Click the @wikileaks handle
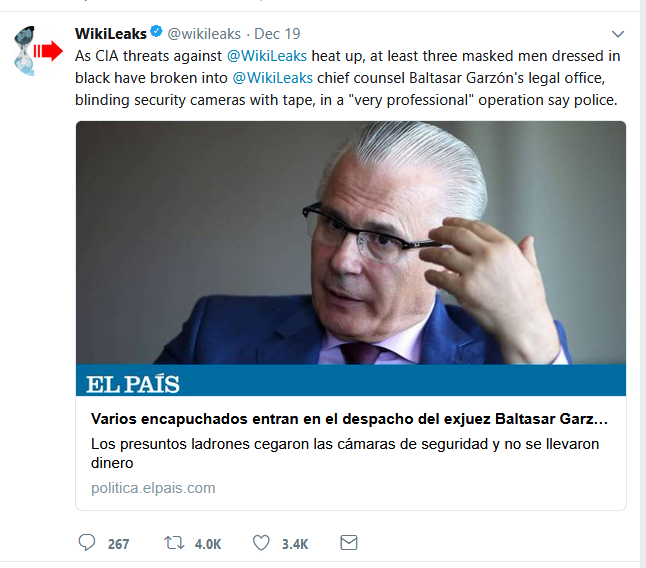 coord(204,34)
